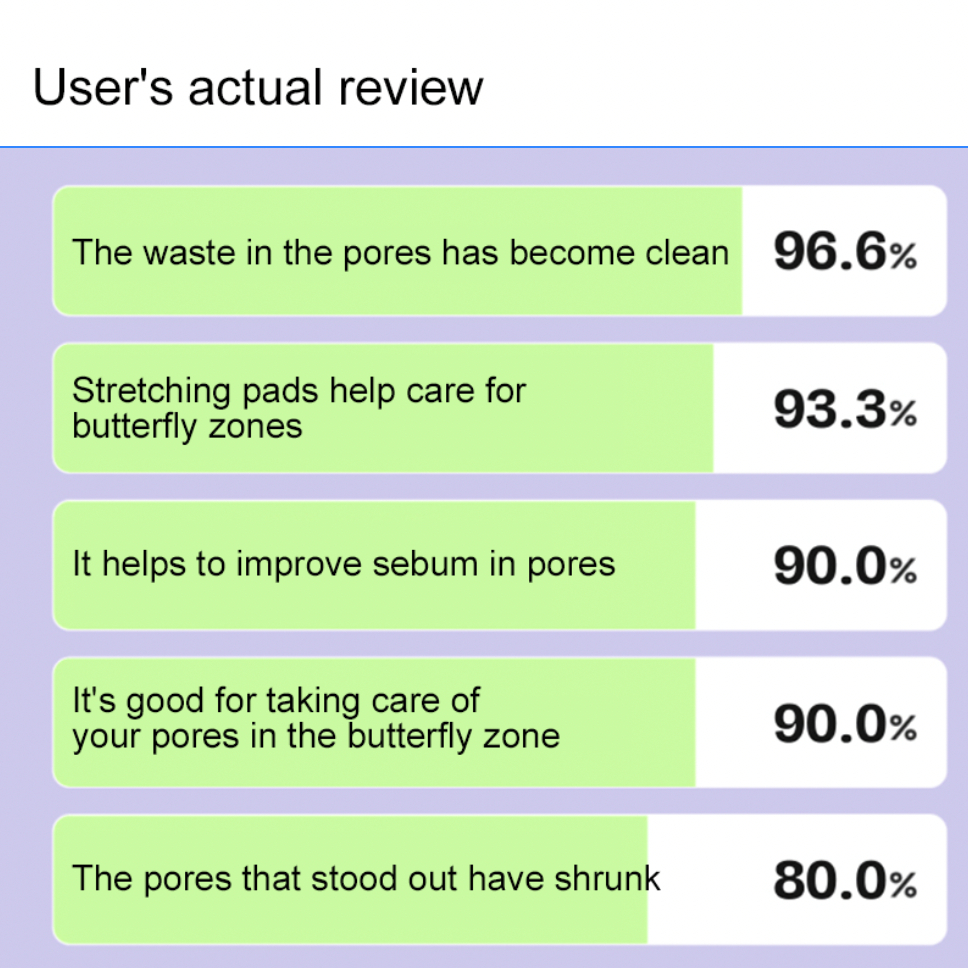Click the percent symbol beside 96.6
This screenshot has height=968, width=968.
(x=903, y=256)
